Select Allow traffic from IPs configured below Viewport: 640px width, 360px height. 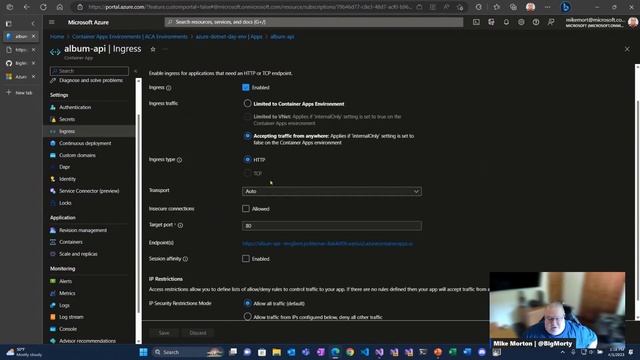tap(247, 317)
